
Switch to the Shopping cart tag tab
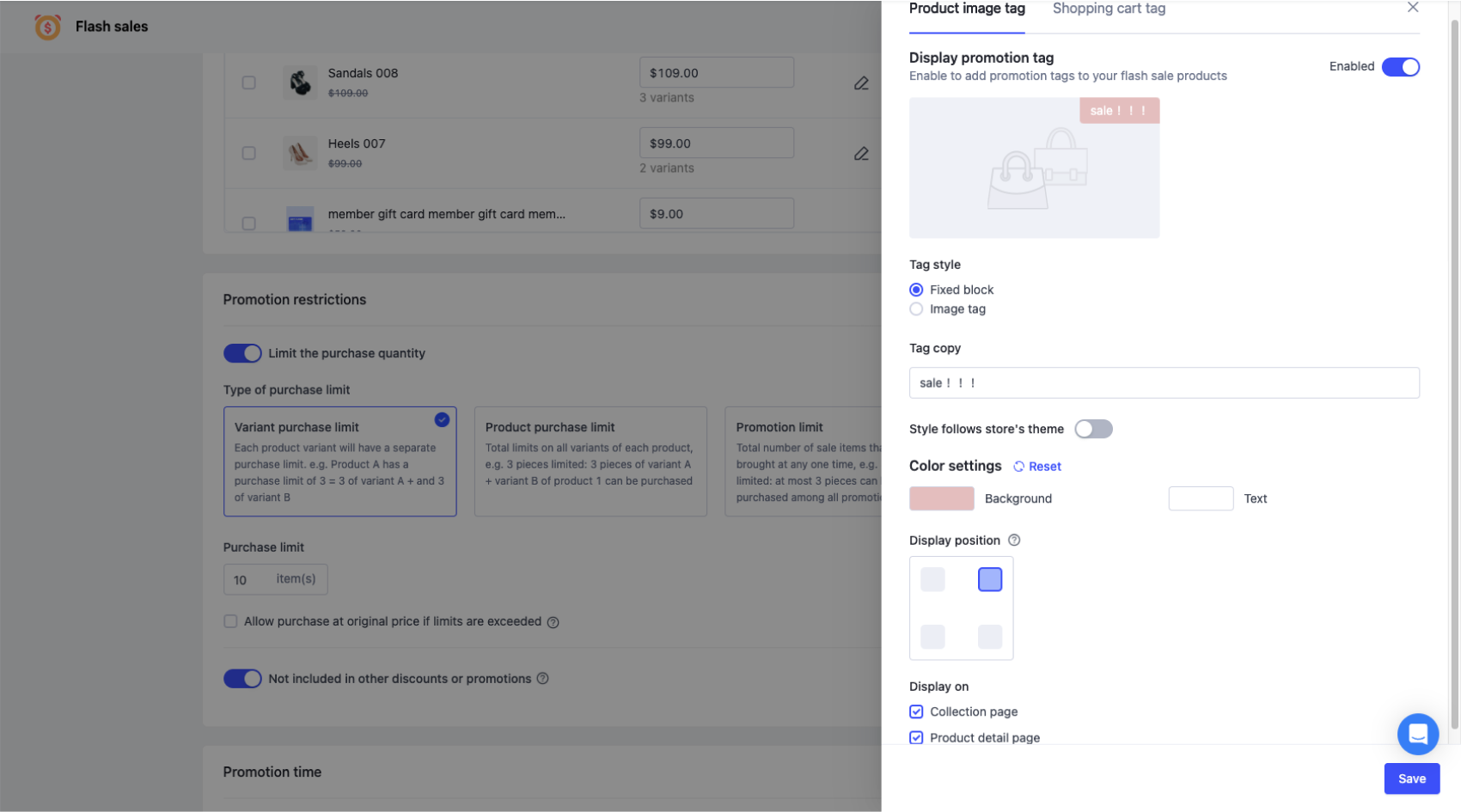(1109, 9)
